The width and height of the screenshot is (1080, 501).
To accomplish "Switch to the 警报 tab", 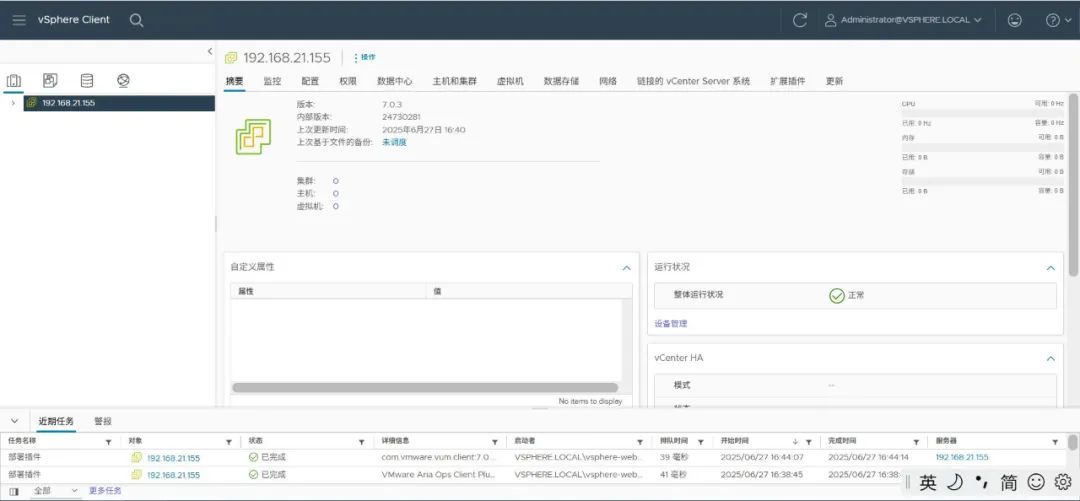I will pos(103,421).
